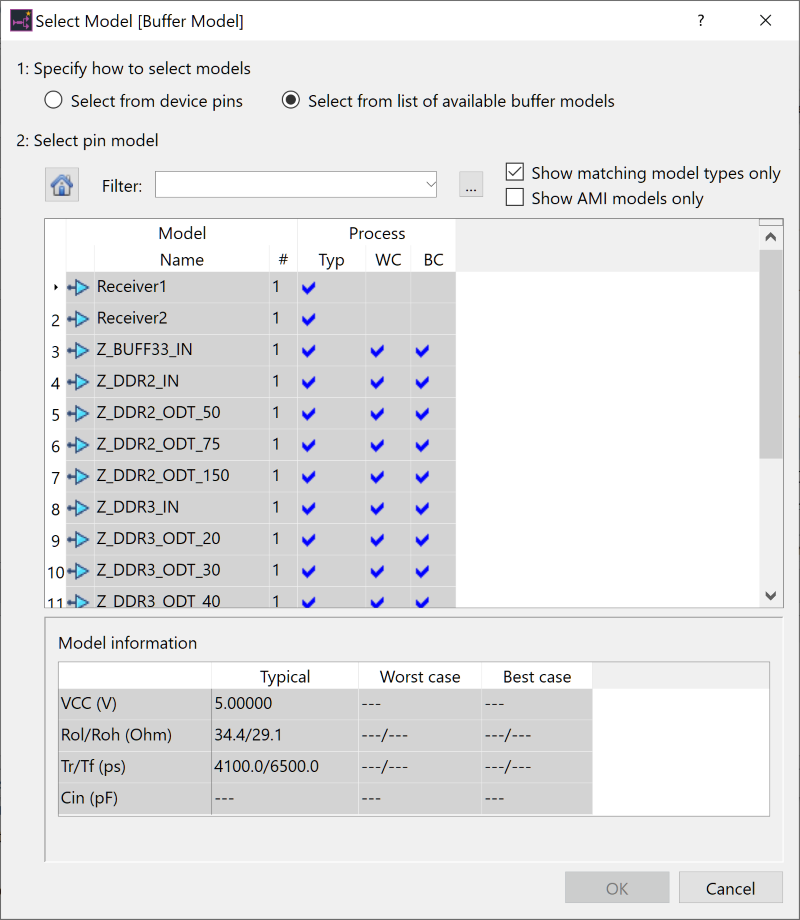The height and width of the screenshot is (920, 800).
Task: Click the buffer icon for Z_BUFF33_IN
Action: (79, 351)
